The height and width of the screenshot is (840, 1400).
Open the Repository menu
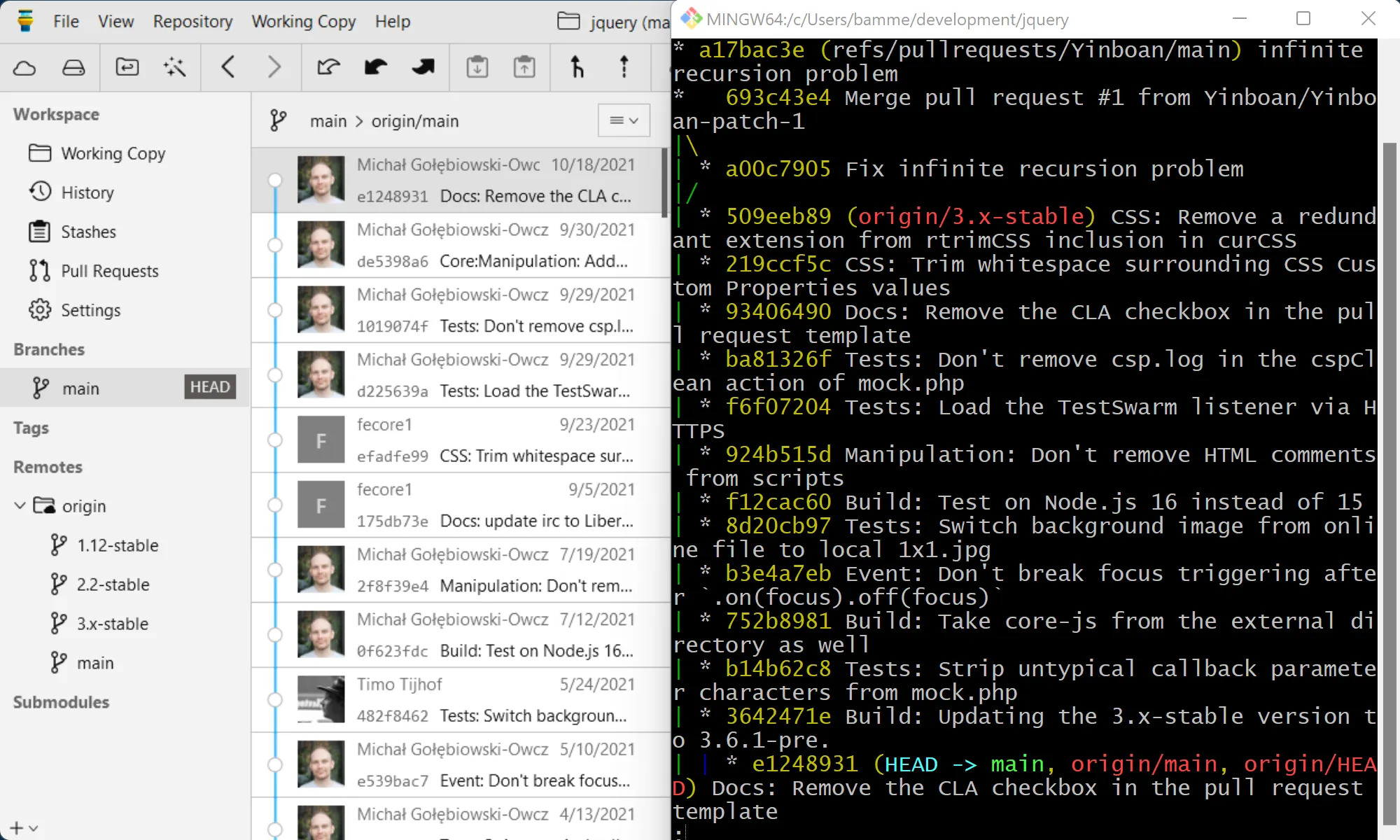click(x=192, y=22)
